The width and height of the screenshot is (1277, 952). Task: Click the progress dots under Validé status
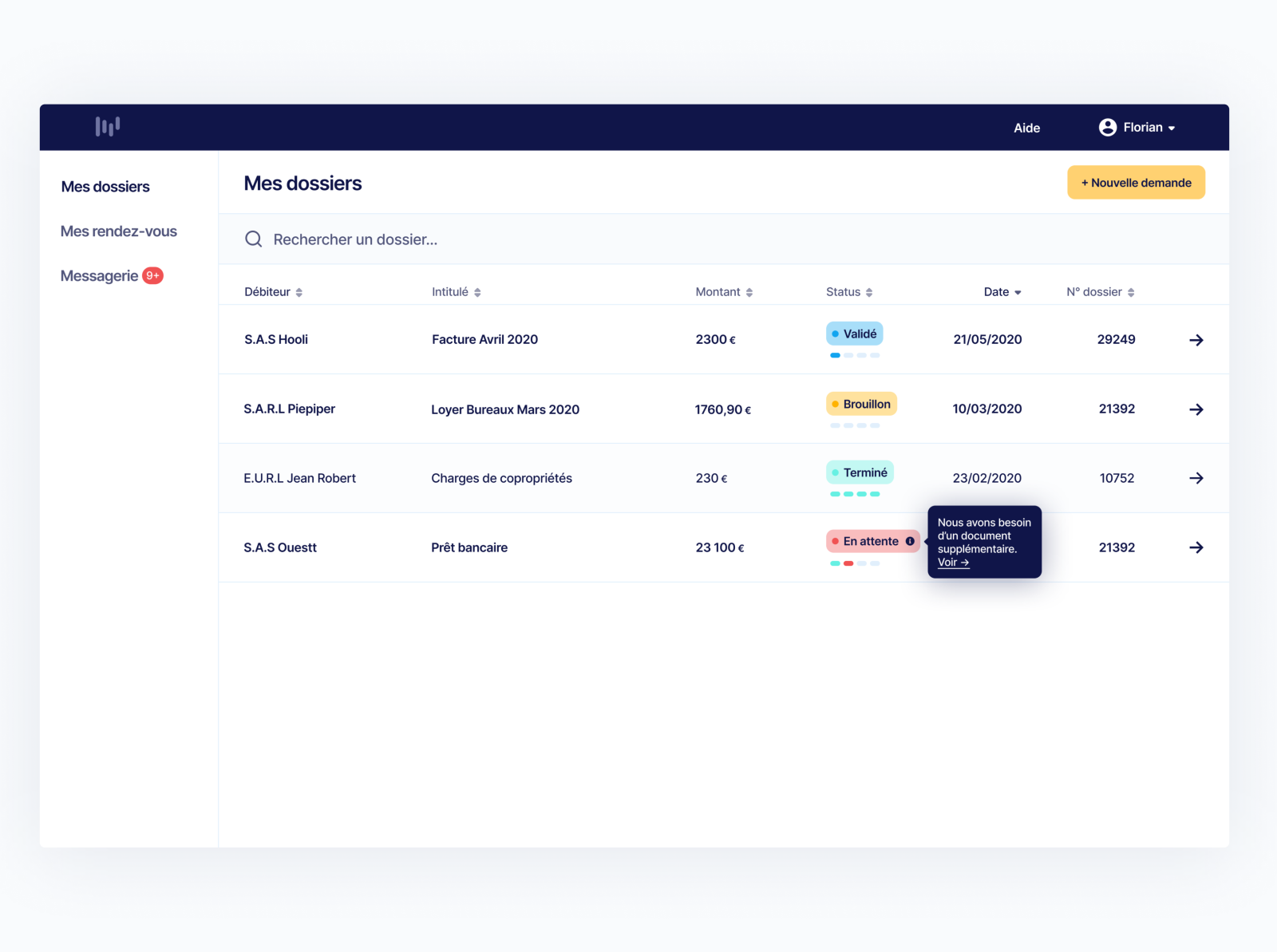pos(854,355)
